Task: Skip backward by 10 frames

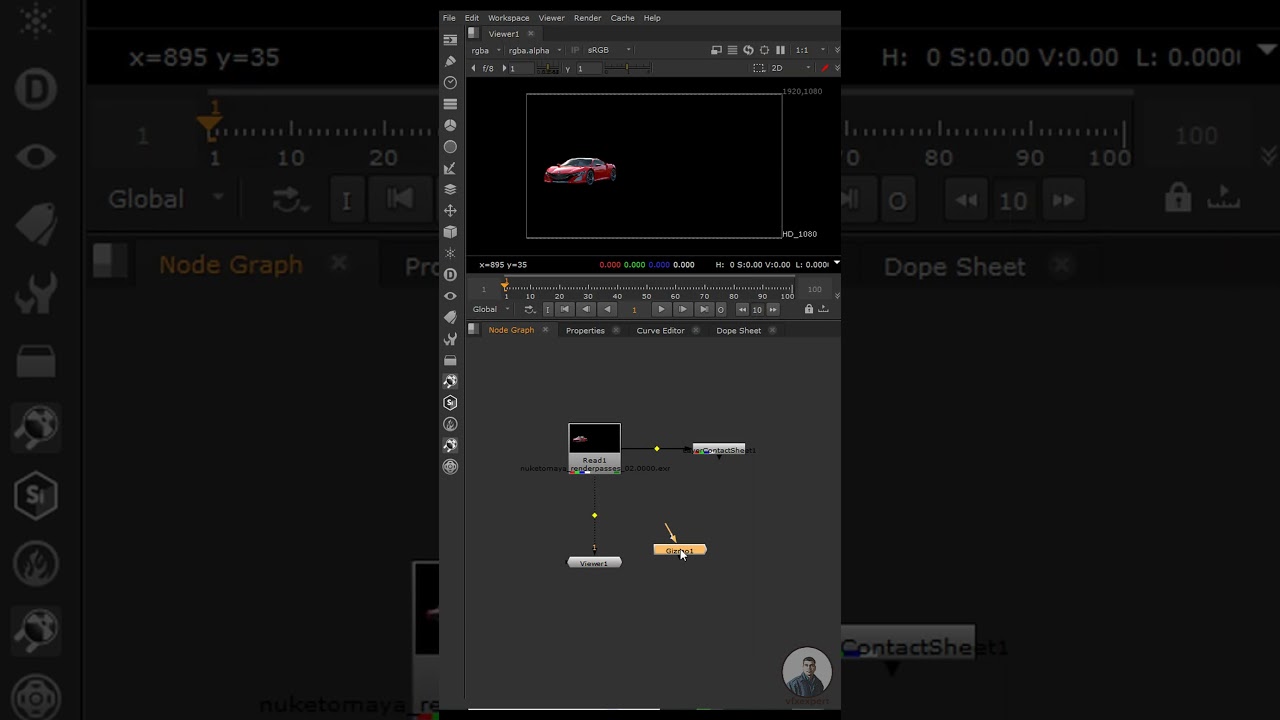Action: click(x=741, y=309)
